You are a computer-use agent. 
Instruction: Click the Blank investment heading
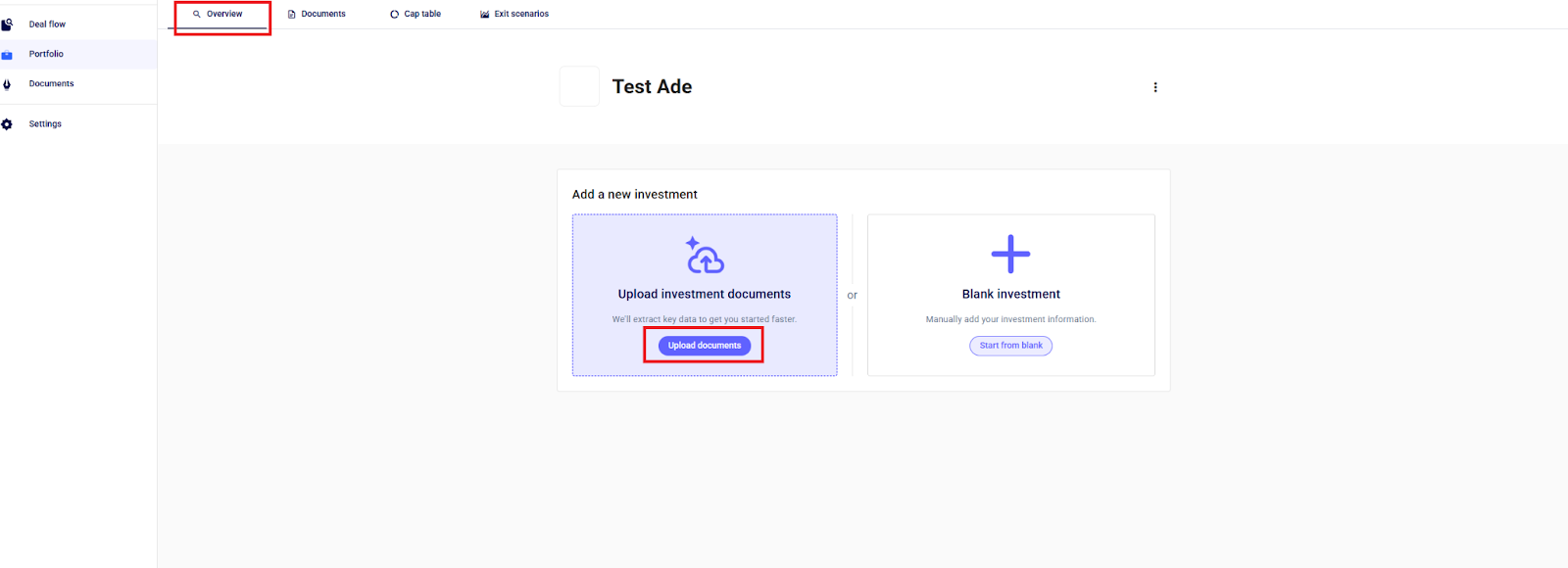click(x=1010, y=294)
